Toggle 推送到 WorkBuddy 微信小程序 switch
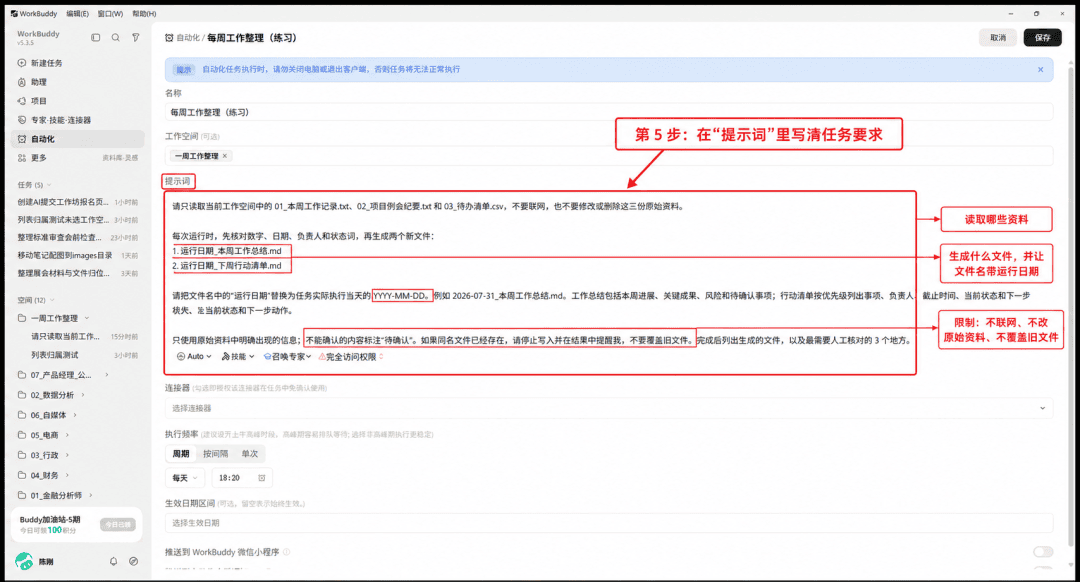This screenshot has height=582, width=1080. (1043, 552)
